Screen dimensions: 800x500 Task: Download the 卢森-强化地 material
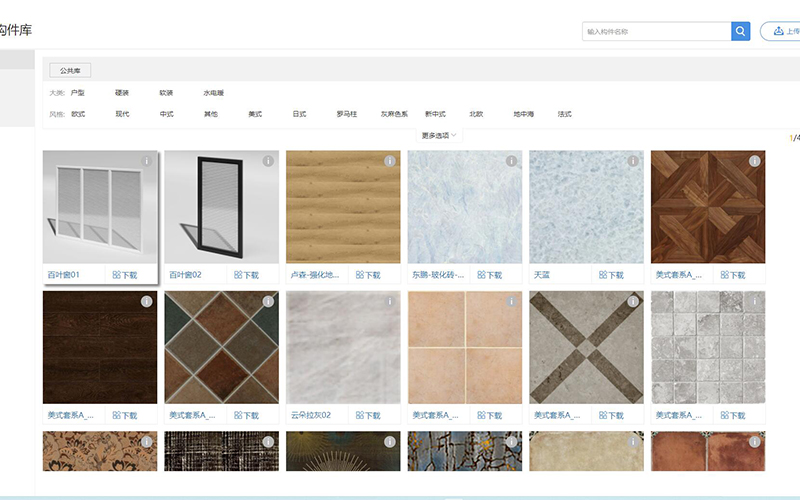tap(368, 275)
